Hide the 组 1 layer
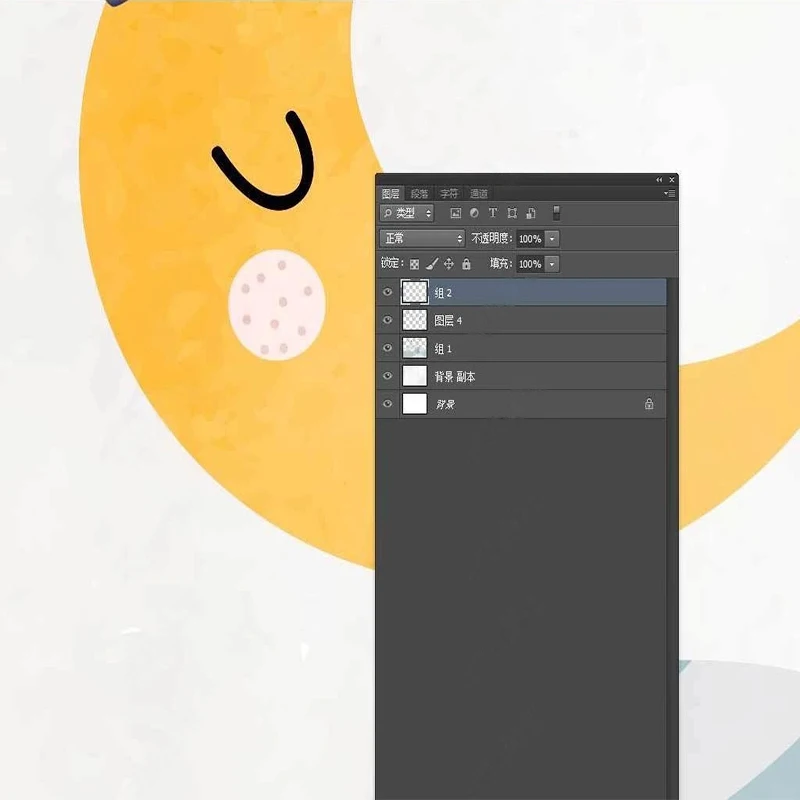Screen dimensions: 800x800 pyautogui.click(x=388, y=348)
